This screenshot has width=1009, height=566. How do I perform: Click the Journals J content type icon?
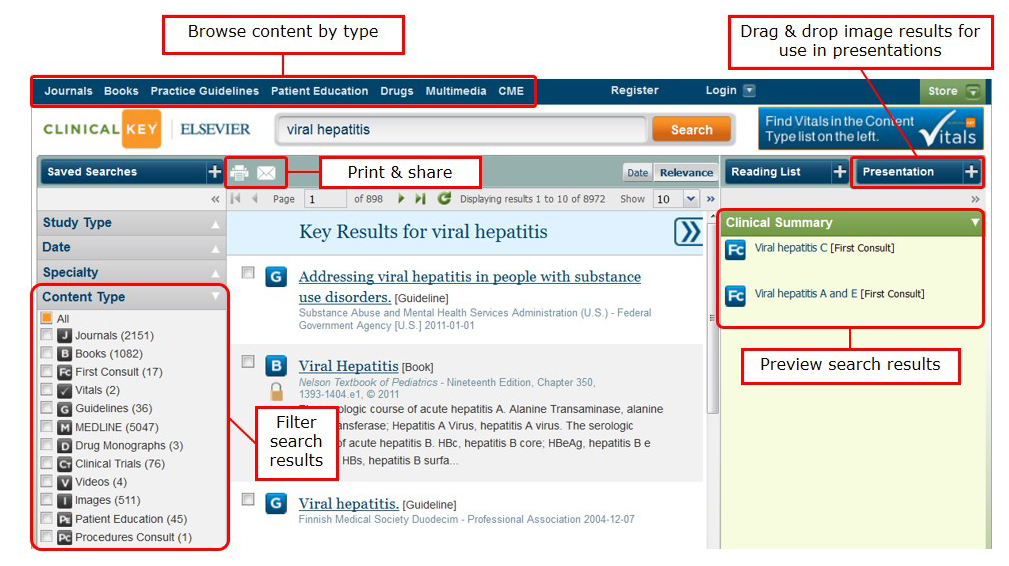tap(64, 335)
